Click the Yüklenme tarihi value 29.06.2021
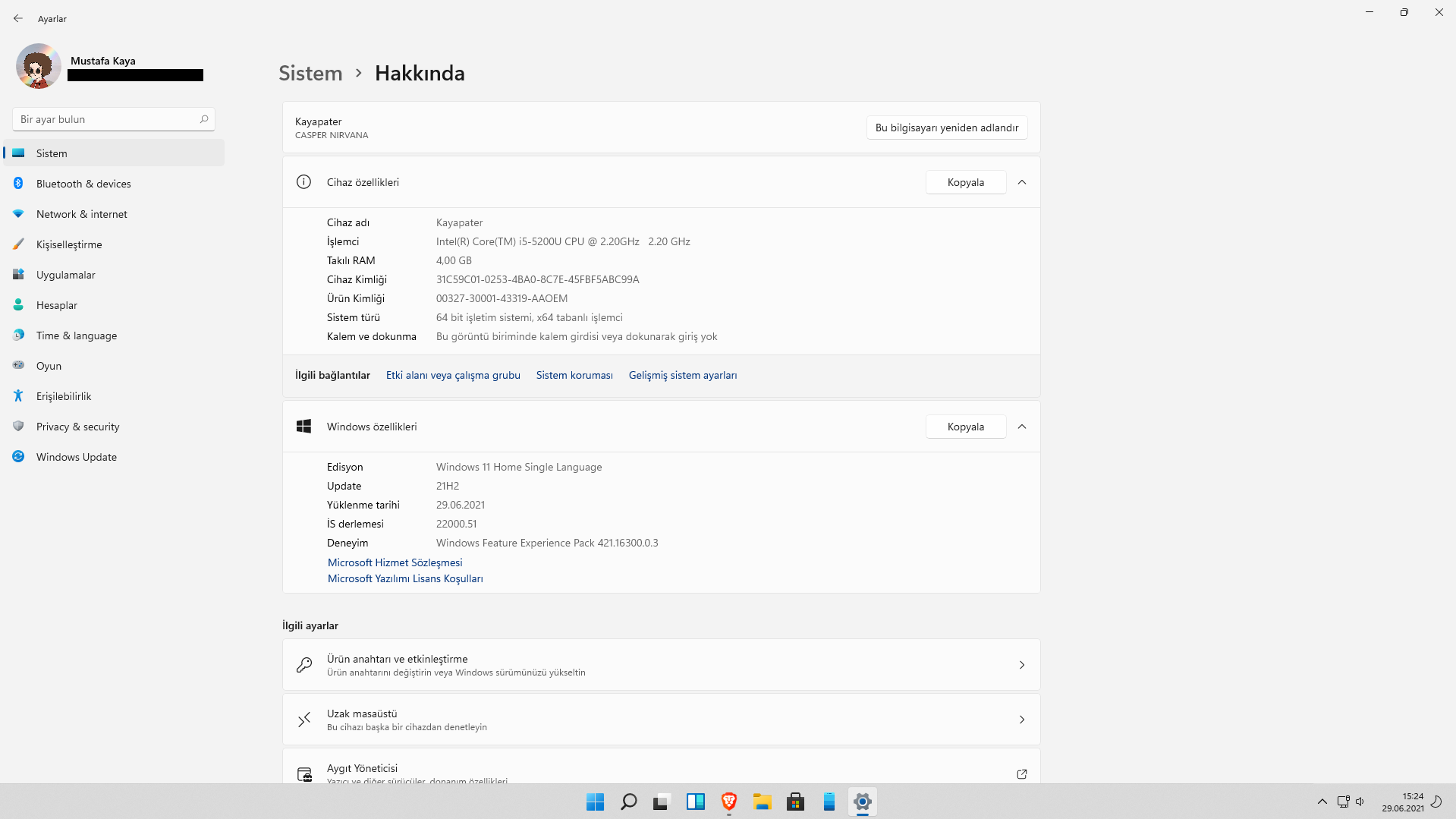The width and height of the screenshot is (1456, 819). point(460,505)
